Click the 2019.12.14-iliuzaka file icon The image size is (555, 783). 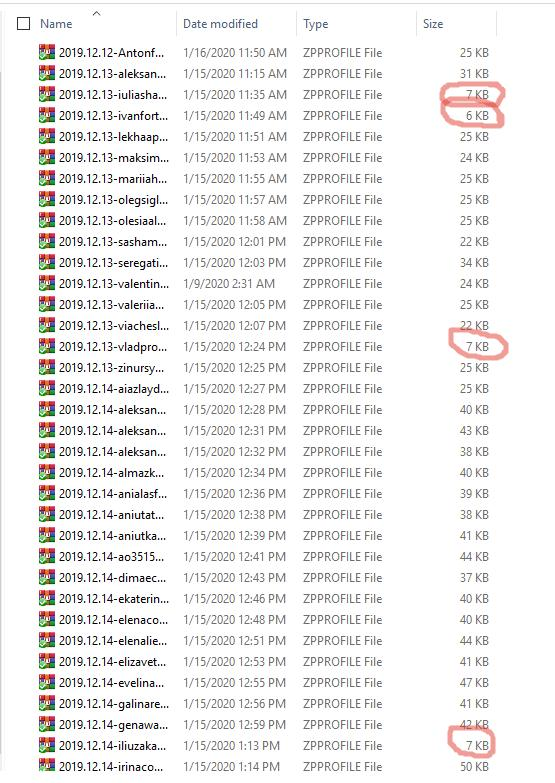pos(46,746)
